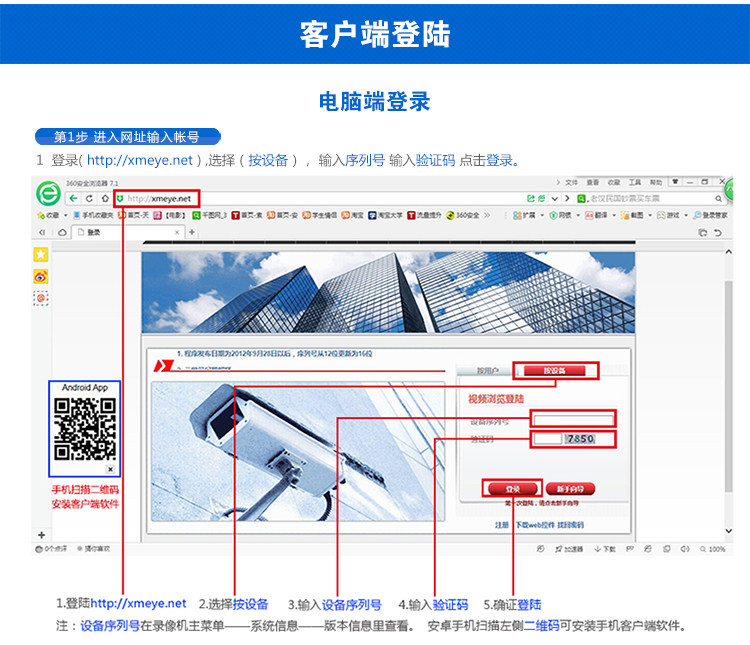
Task: Open the 截图 screenshot tool
Action: (x=632, y=215)
